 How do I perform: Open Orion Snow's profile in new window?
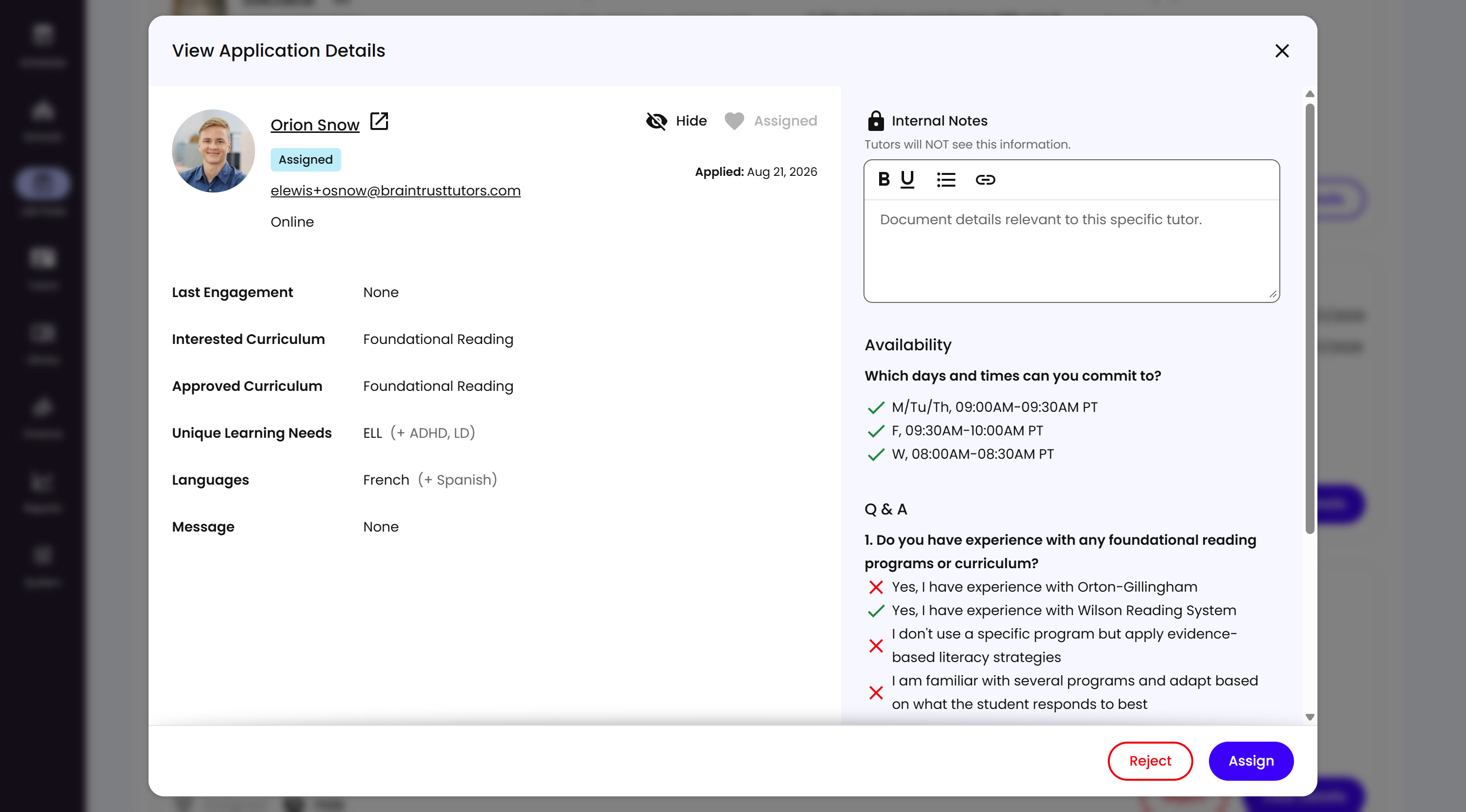tap(379, 121)
